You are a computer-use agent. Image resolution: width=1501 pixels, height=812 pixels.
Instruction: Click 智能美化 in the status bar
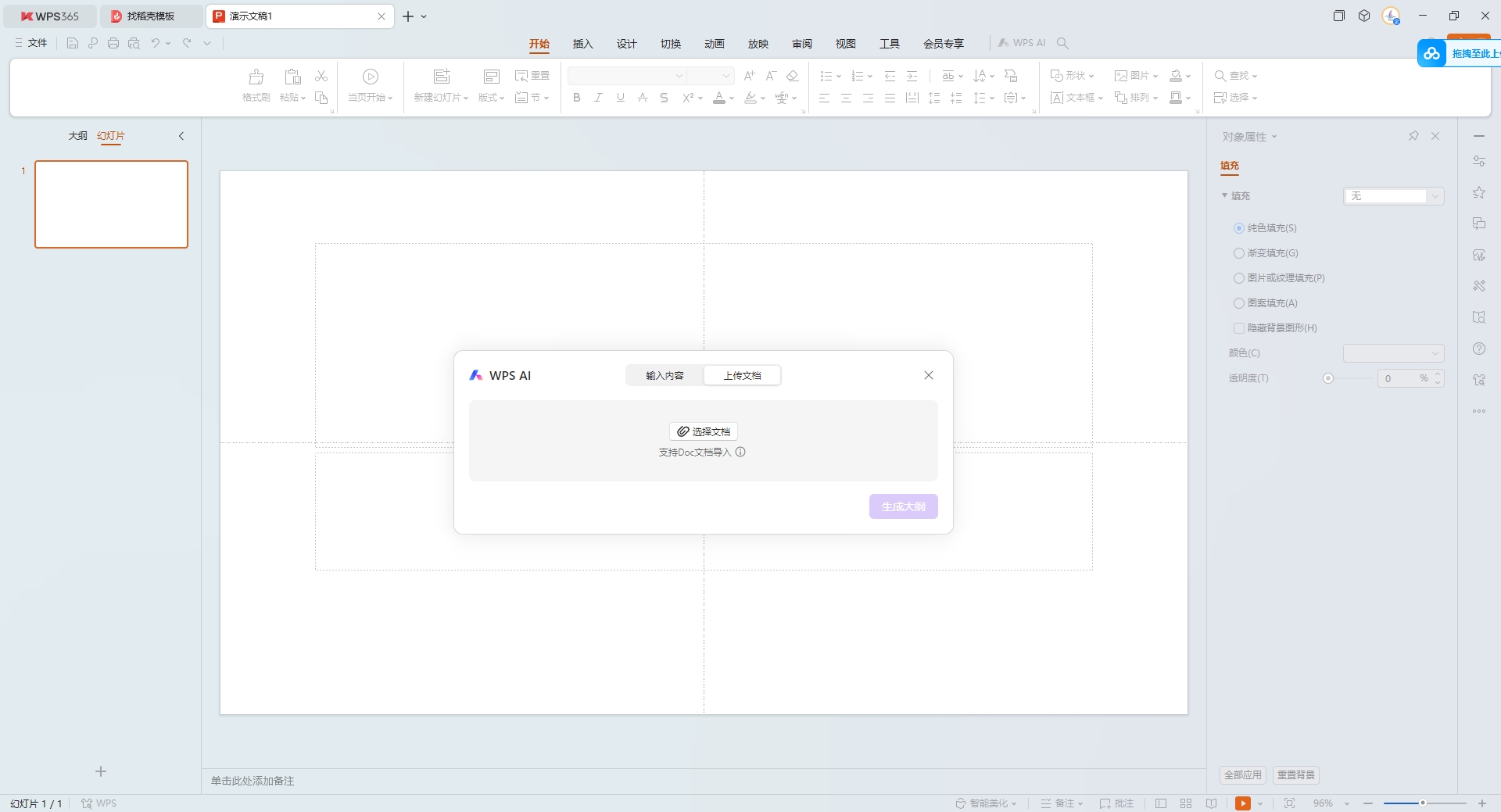(x=986, y=803)
